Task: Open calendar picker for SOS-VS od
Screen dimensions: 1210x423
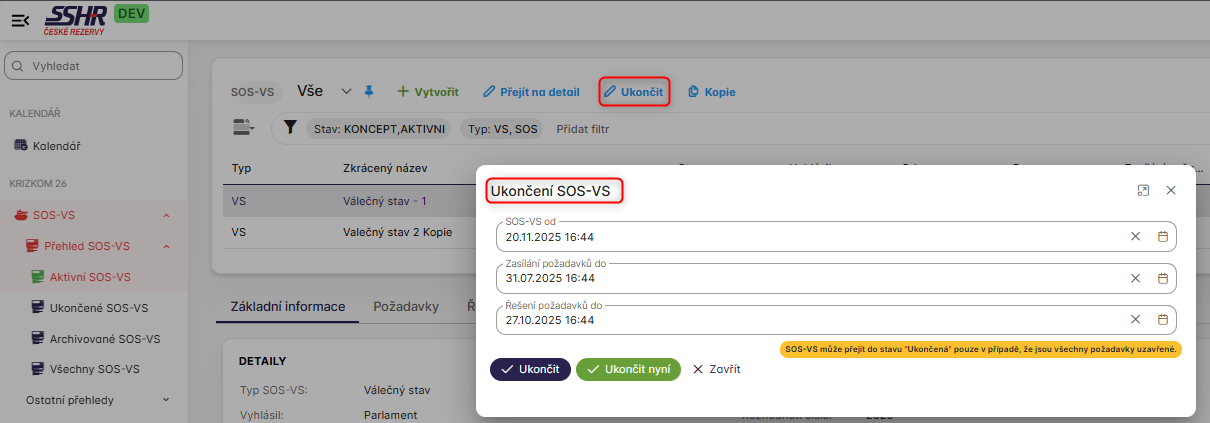Action: click(x=1163, y=237)
